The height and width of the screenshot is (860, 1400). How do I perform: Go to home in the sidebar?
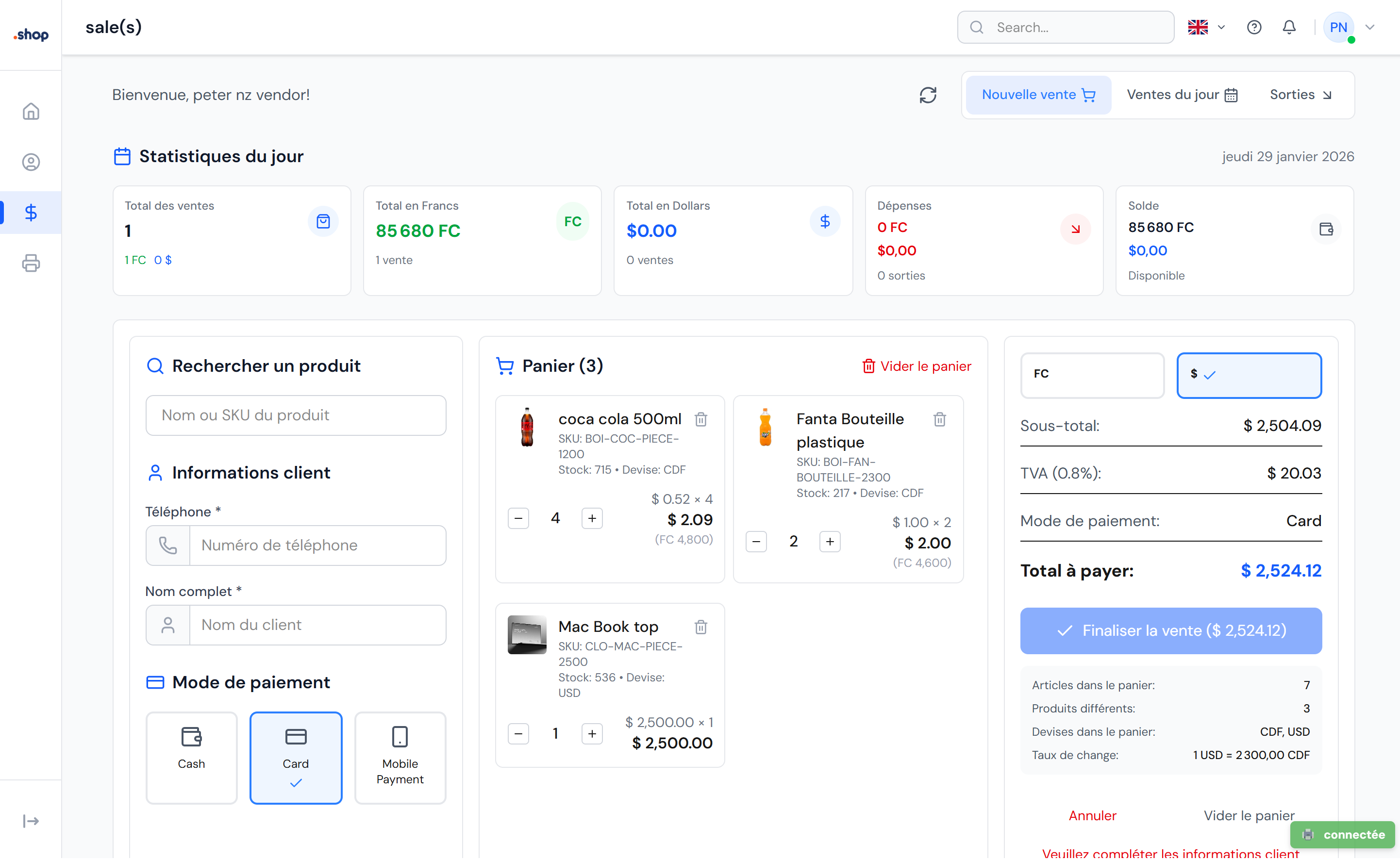(x=31, y=112)
